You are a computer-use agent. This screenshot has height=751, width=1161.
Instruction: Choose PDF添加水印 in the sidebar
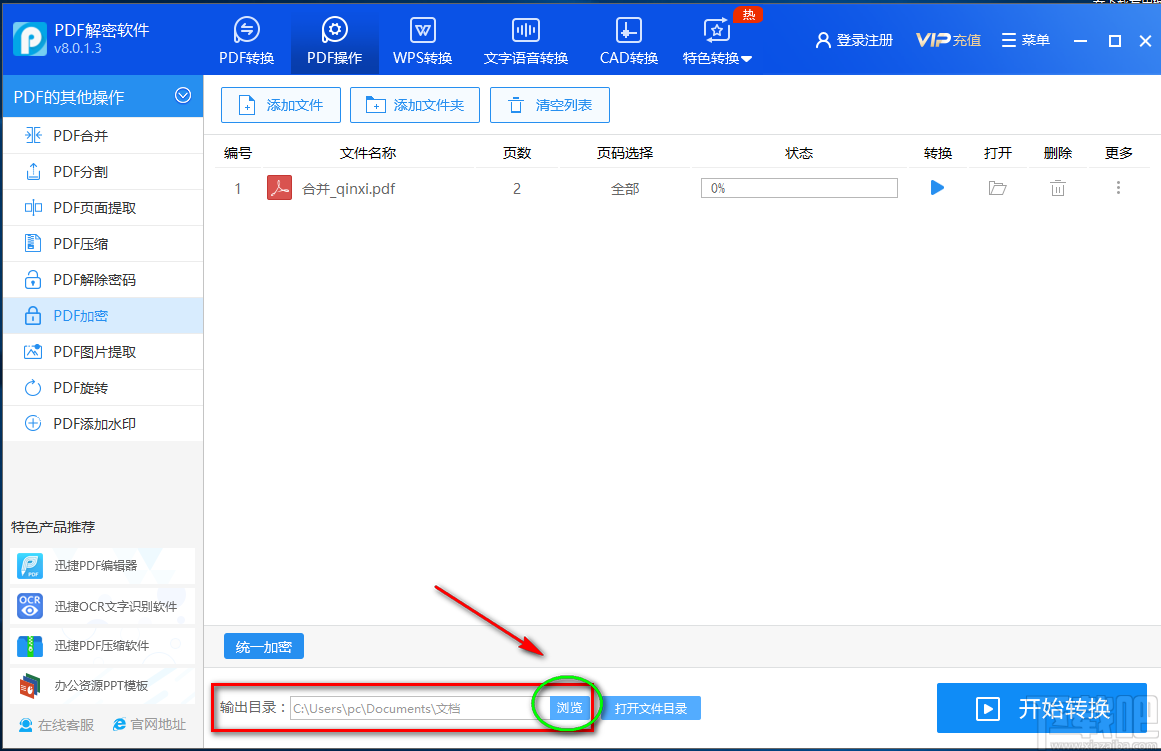[103, 424]
